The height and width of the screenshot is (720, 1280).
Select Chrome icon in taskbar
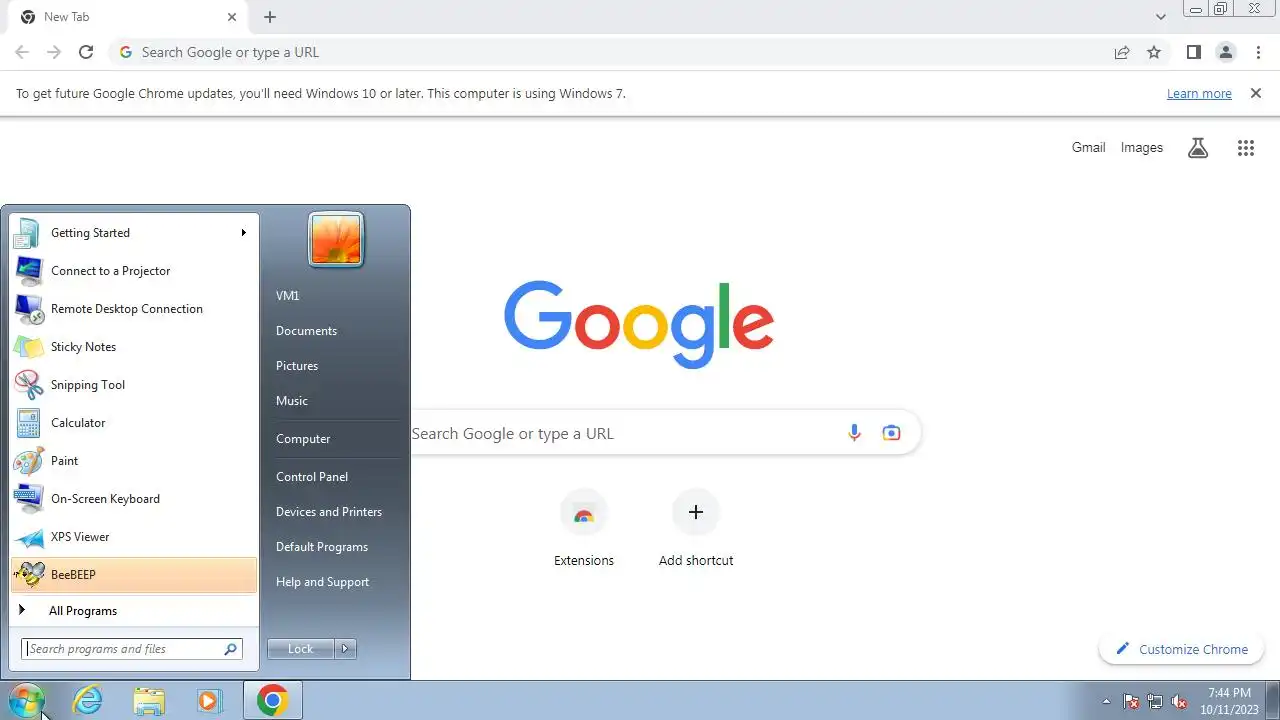pos(272,701)
